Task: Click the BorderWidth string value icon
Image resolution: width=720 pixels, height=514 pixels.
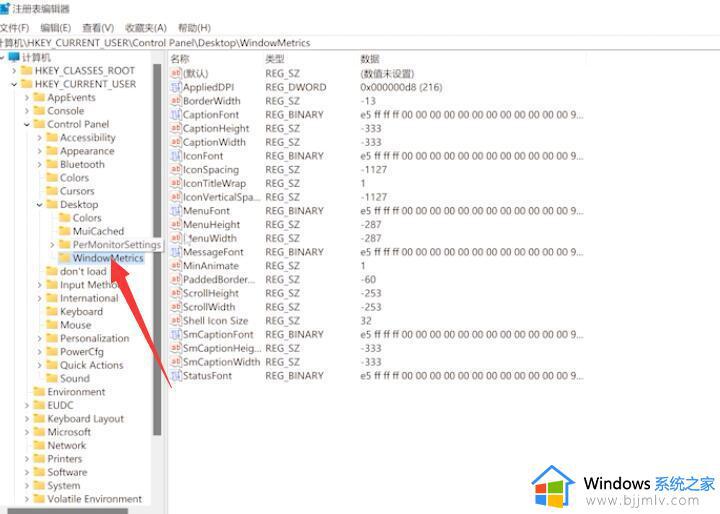Action: [176, 101]
